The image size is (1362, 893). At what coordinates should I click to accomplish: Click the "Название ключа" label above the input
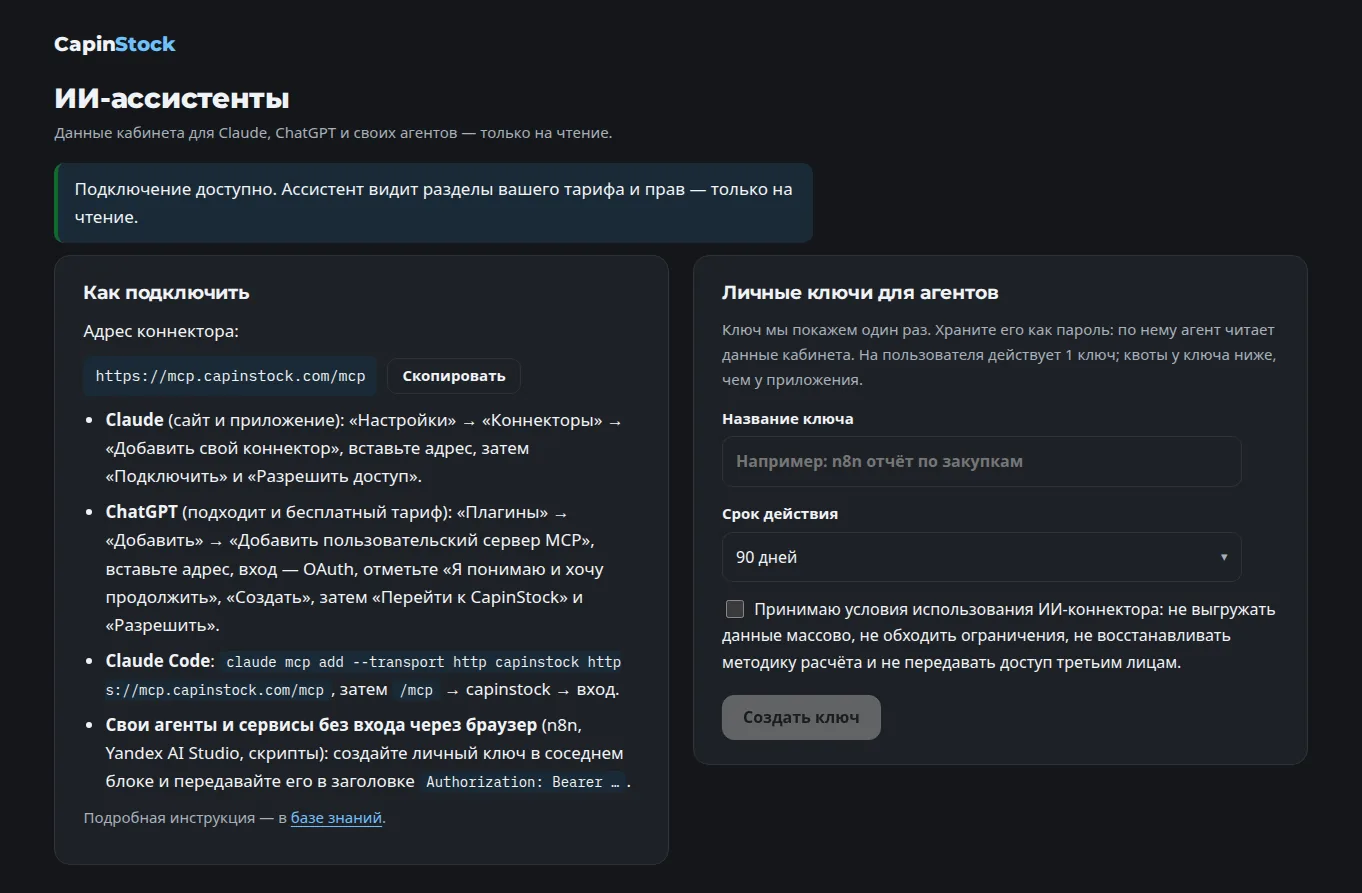788,419
